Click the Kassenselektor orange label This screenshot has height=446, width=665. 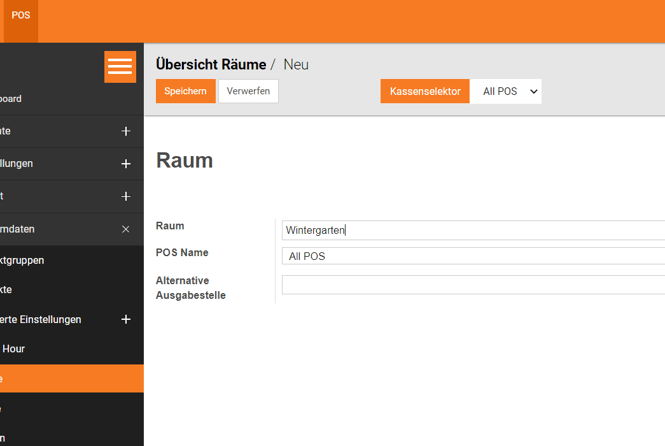pyautogui.click(x=425, y=91)
